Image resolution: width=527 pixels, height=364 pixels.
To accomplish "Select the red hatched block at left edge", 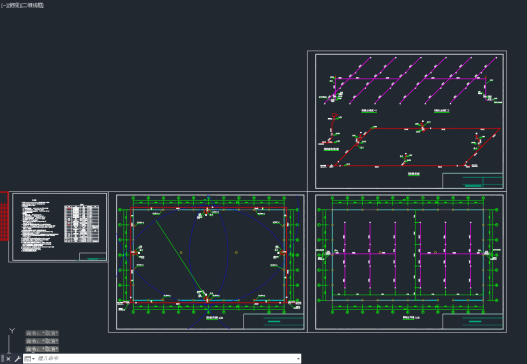I will pyautogui.click(x=4, y=216).
